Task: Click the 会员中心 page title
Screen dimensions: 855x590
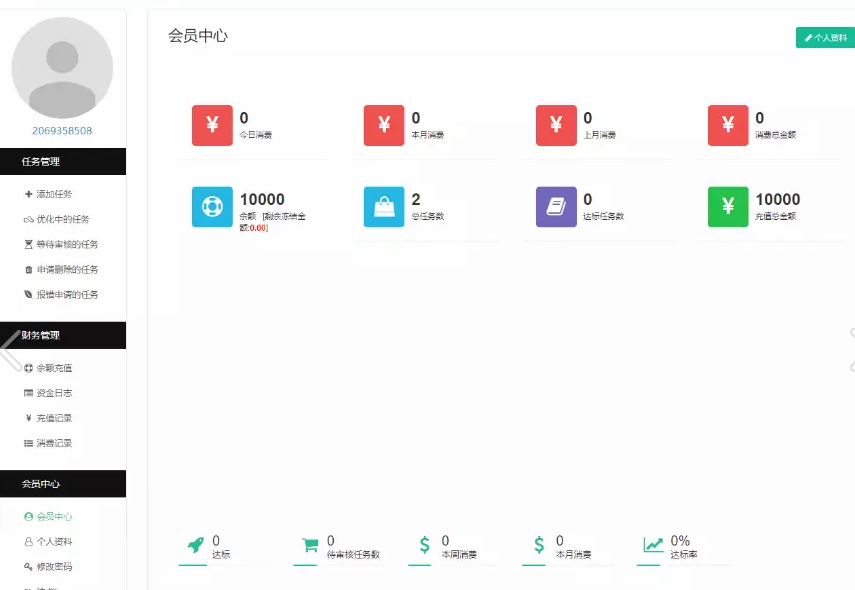Action: pos(197,35)
